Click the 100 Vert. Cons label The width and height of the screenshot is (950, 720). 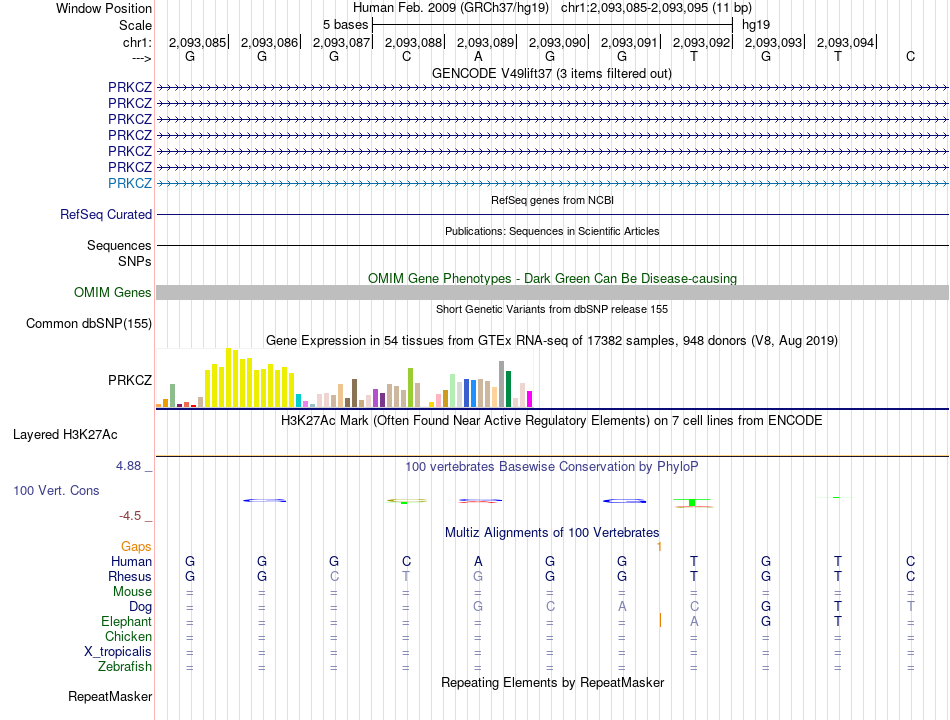pyautogui.click(x=56, y=490)
